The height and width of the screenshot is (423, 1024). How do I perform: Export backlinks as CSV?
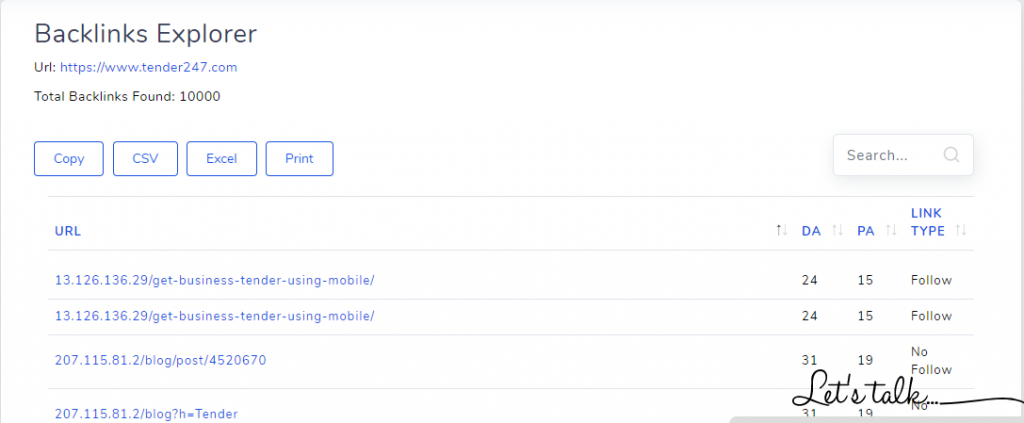pos(145,159)
